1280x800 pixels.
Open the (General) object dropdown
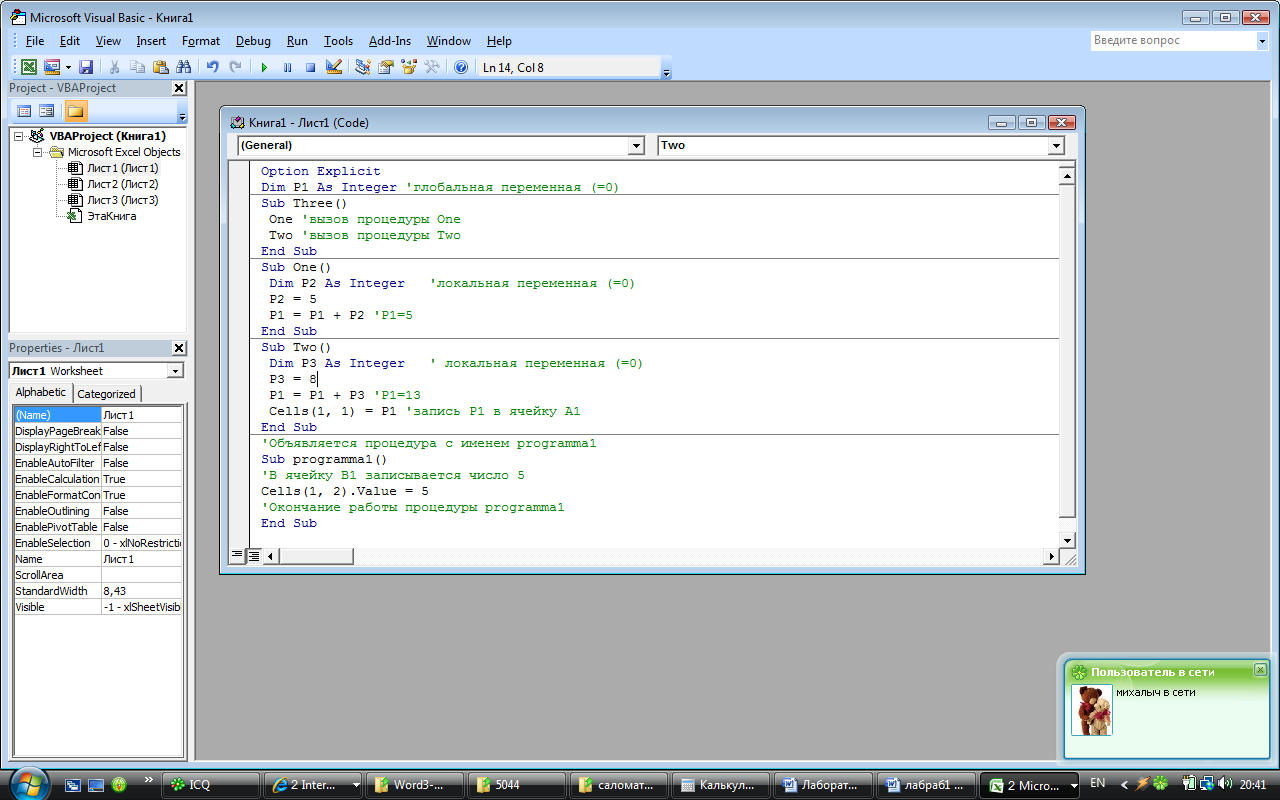pyautogui.click(x=636, y=146)
